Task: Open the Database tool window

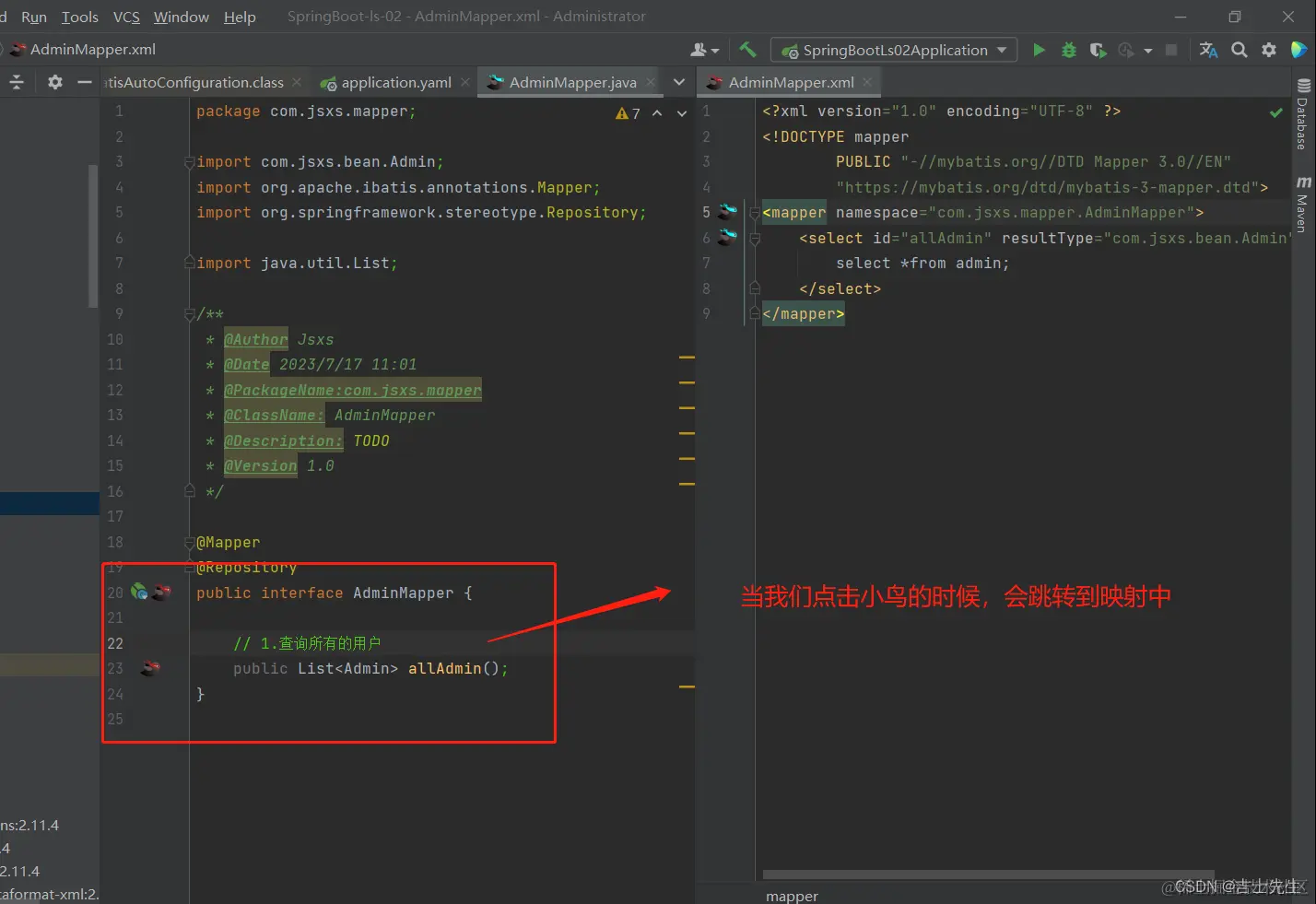Action: click(x=1302, y=115)
